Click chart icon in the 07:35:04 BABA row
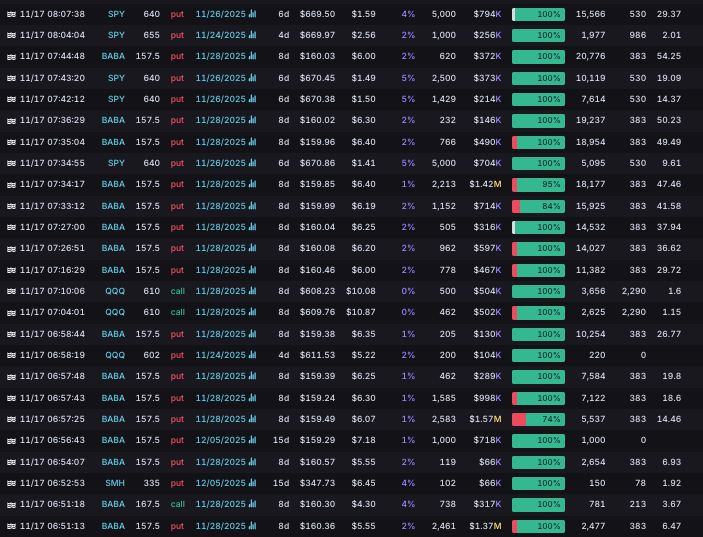 click(x=252, y=142)
